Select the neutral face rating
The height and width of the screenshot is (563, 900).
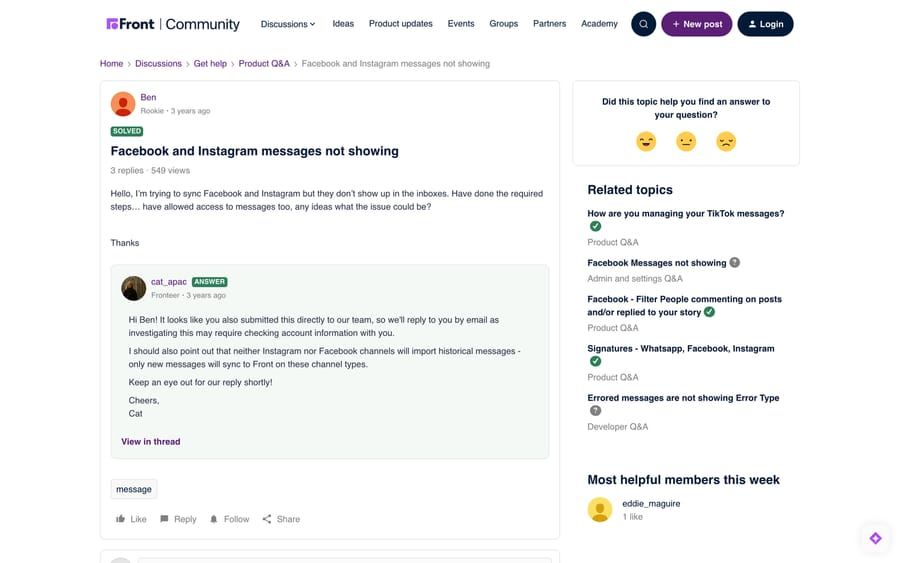(686, 141)
